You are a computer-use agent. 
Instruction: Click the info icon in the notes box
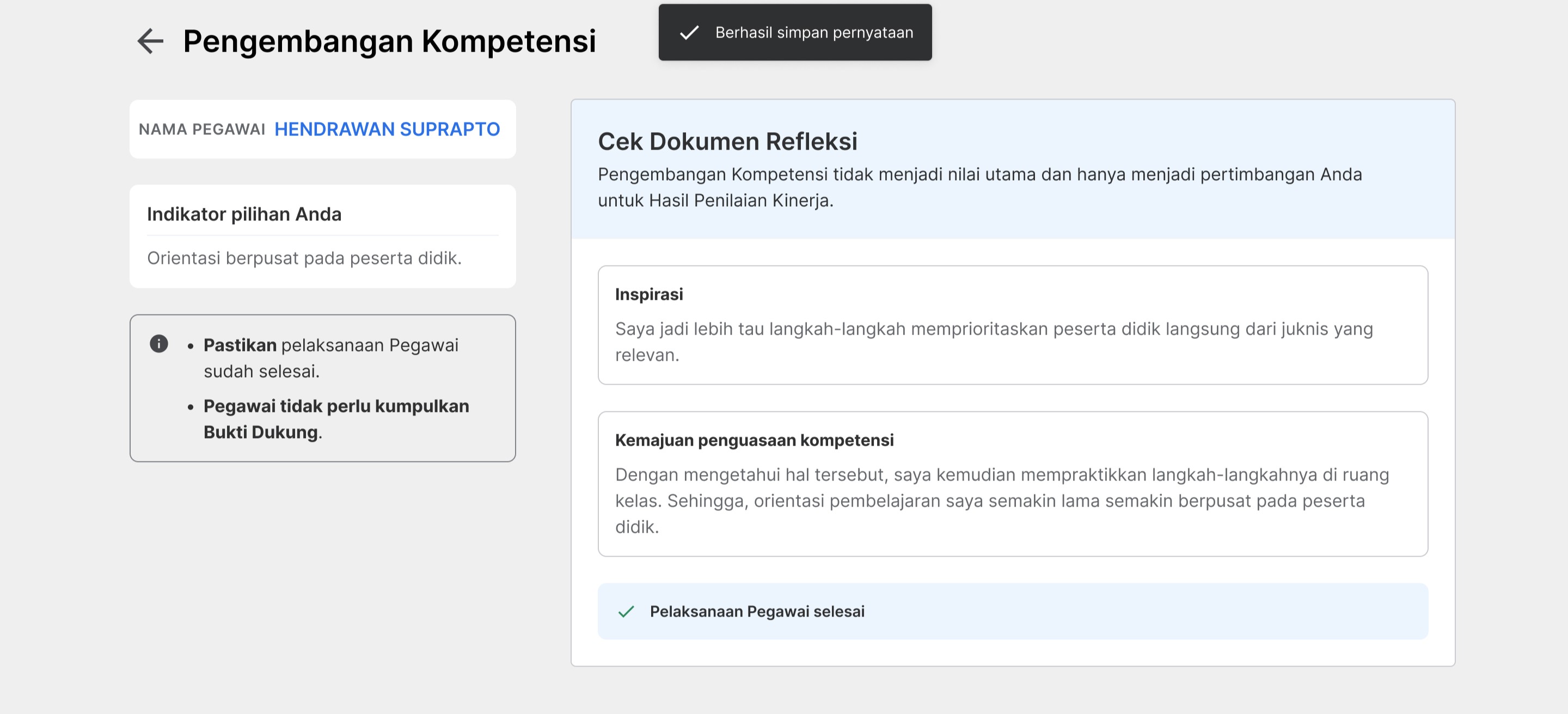[159, 343]
